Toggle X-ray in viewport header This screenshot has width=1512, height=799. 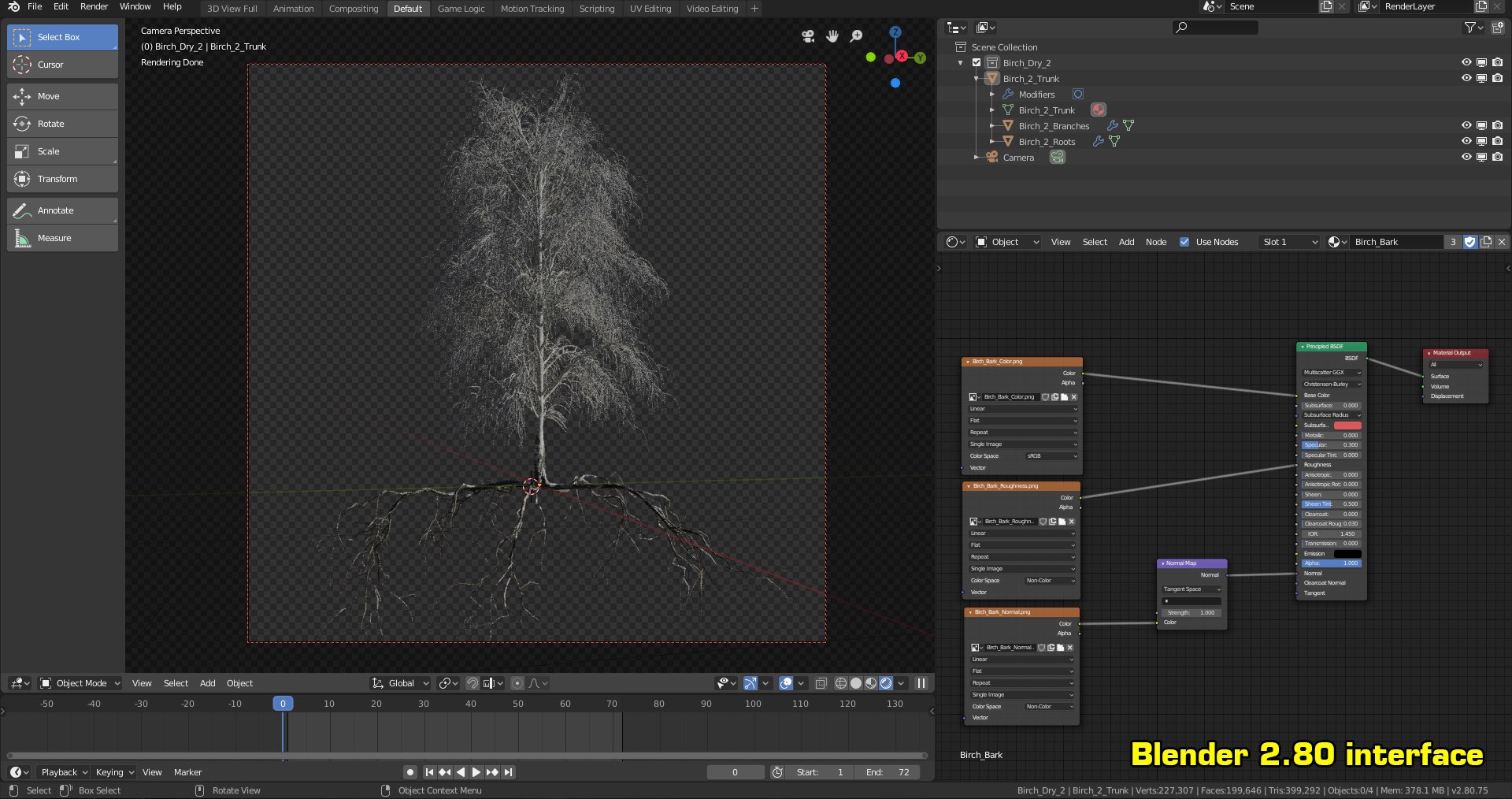pyautogui.click(x=821, y=683)
